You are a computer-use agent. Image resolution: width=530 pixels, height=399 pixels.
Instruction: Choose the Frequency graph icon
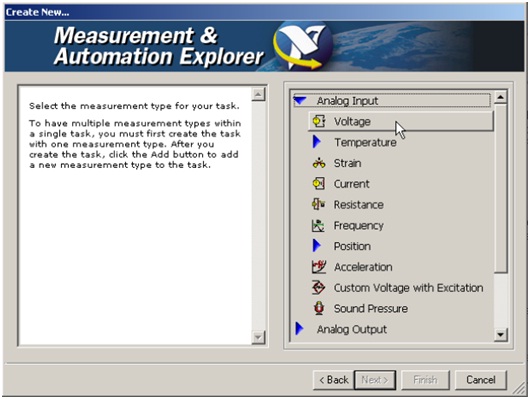[x=318, y=225]
